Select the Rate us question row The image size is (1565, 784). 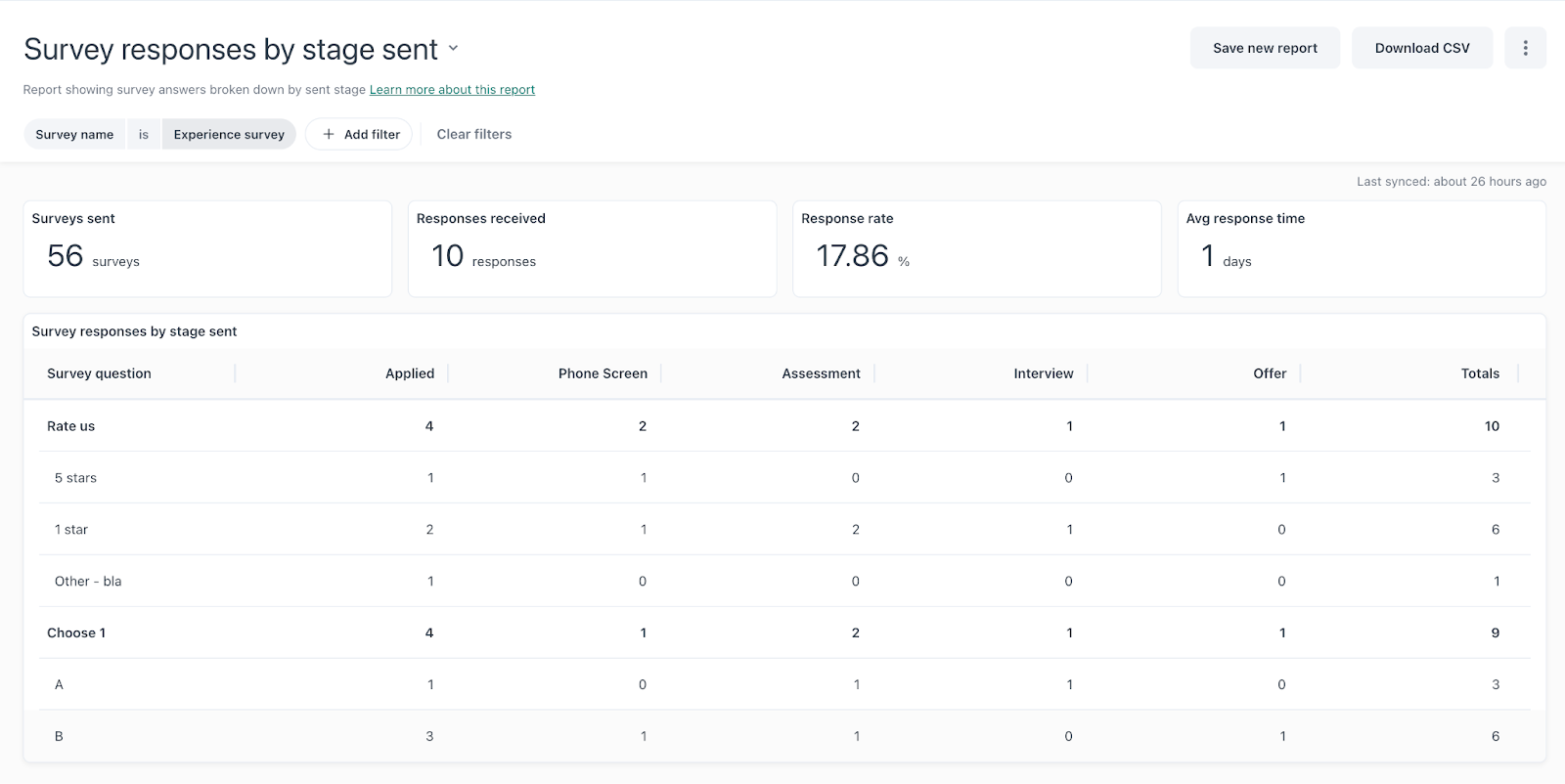[x=71, y=426]
